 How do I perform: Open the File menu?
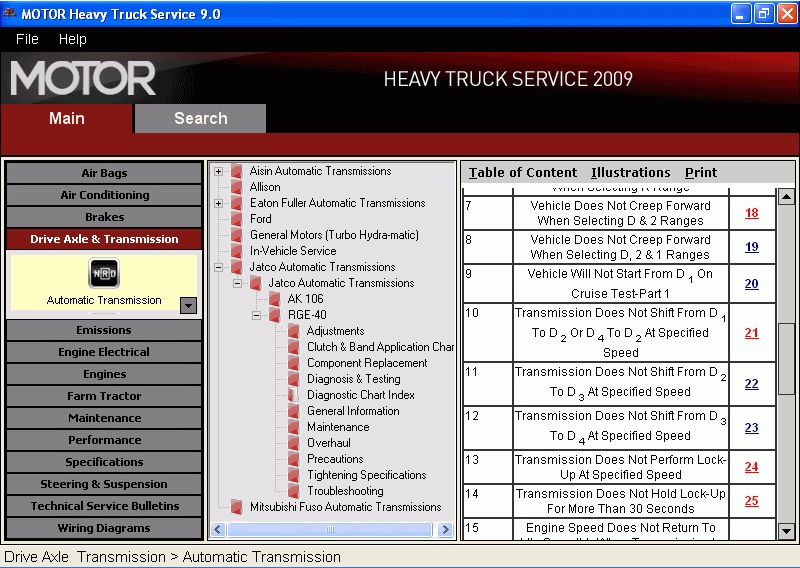click(27, 39)
